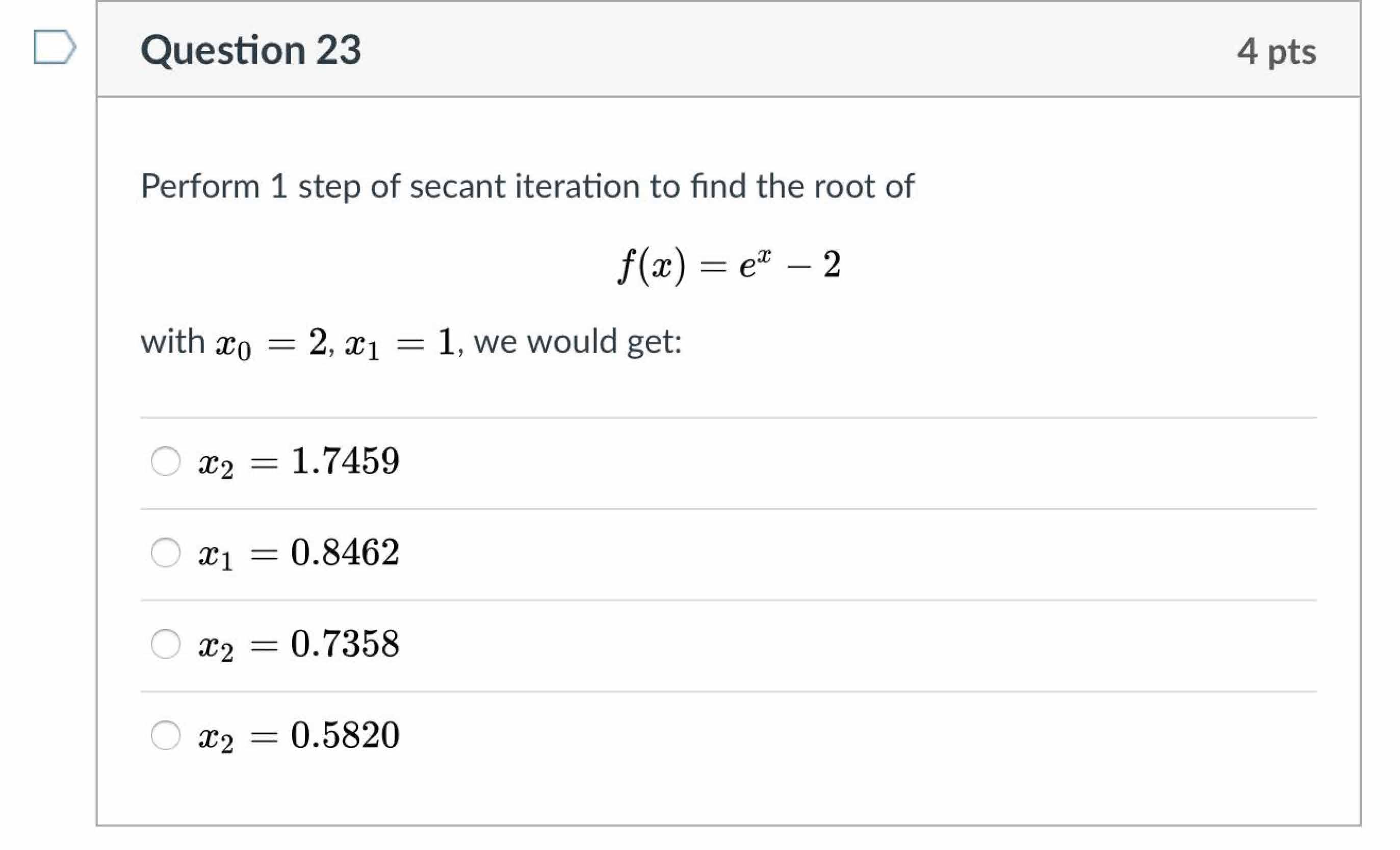Choose the radio option for 0.8462

tap(165, 552)
